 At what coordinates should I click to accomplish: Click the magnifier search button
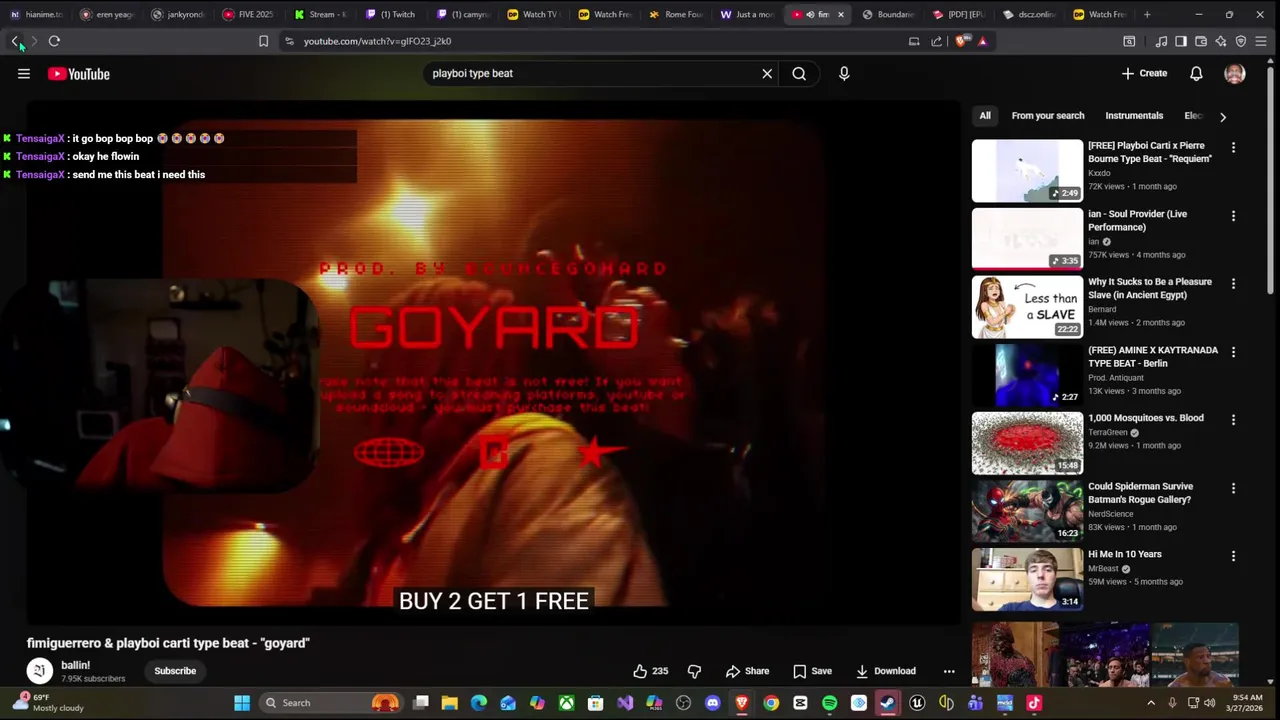[799, 73]
